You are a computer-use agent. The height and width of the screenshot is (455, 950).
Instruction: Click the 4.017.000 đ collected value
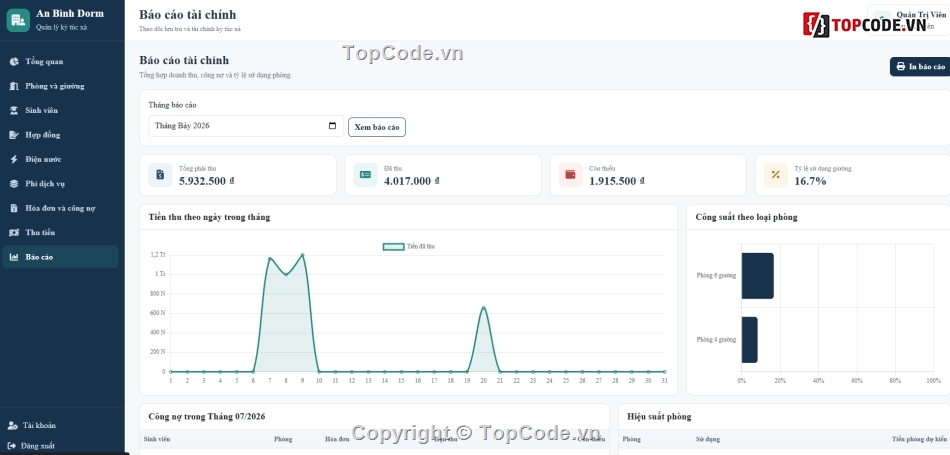pyautogui.click(x=412, y=181)
